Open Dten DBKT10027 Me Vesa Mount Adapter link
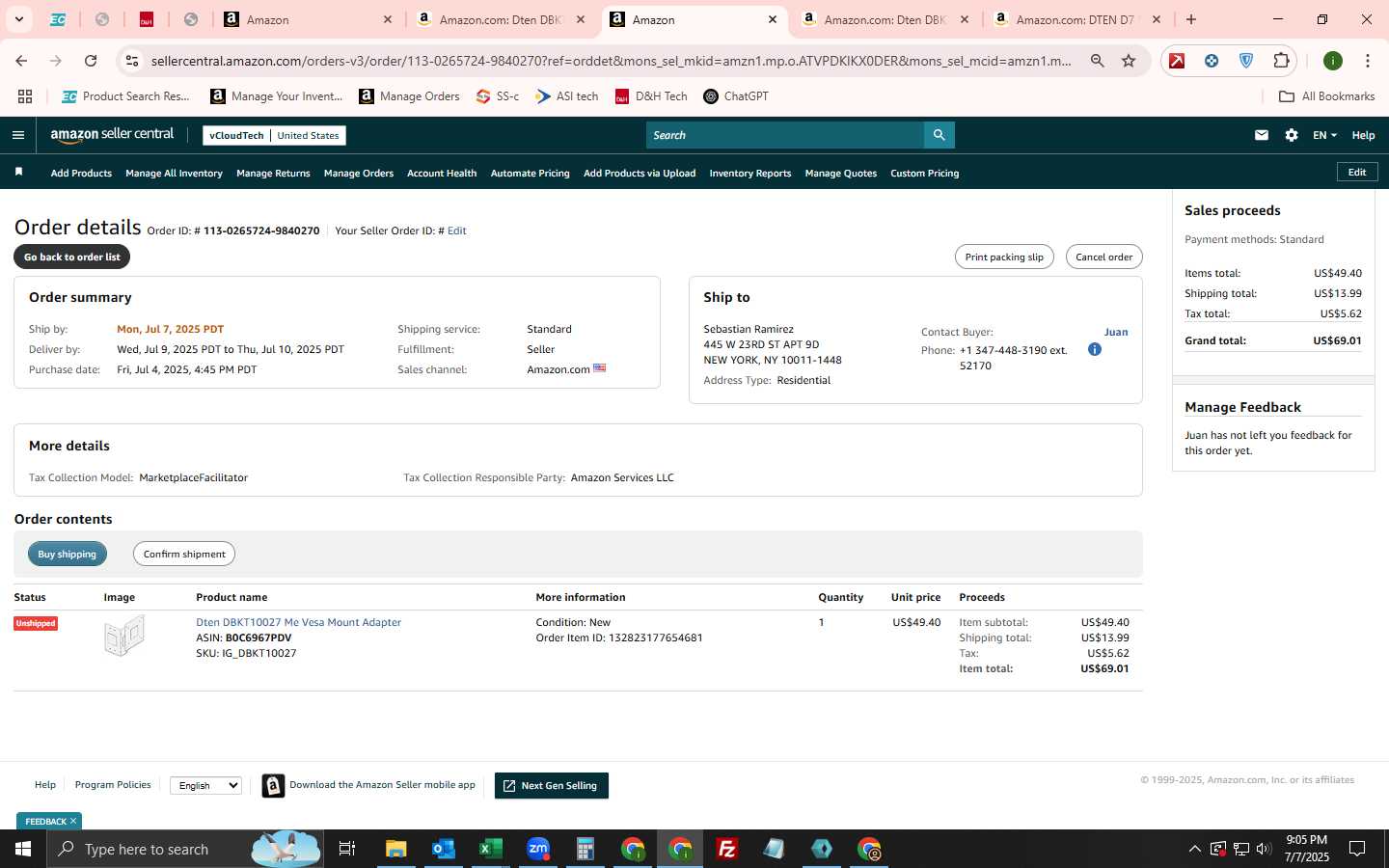 tap(299, 622)
